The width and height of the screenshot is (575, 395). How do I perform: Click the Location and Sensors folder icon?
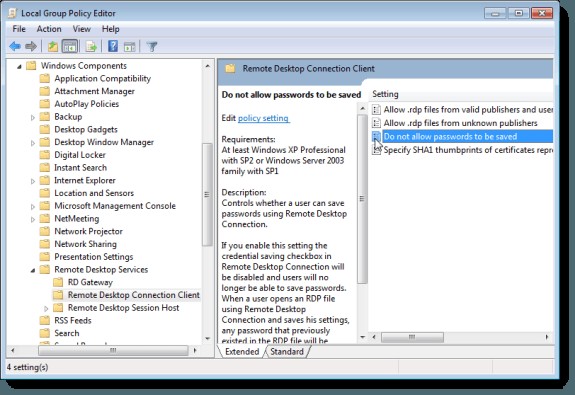[x=45, y=193]
